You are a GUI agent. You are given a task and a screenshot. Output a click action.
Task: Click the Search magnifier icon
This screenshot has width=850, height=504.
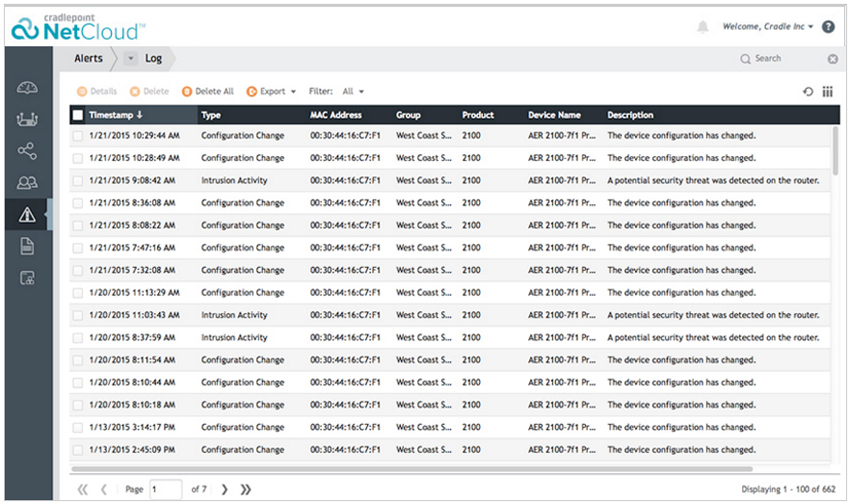[745, 59]
